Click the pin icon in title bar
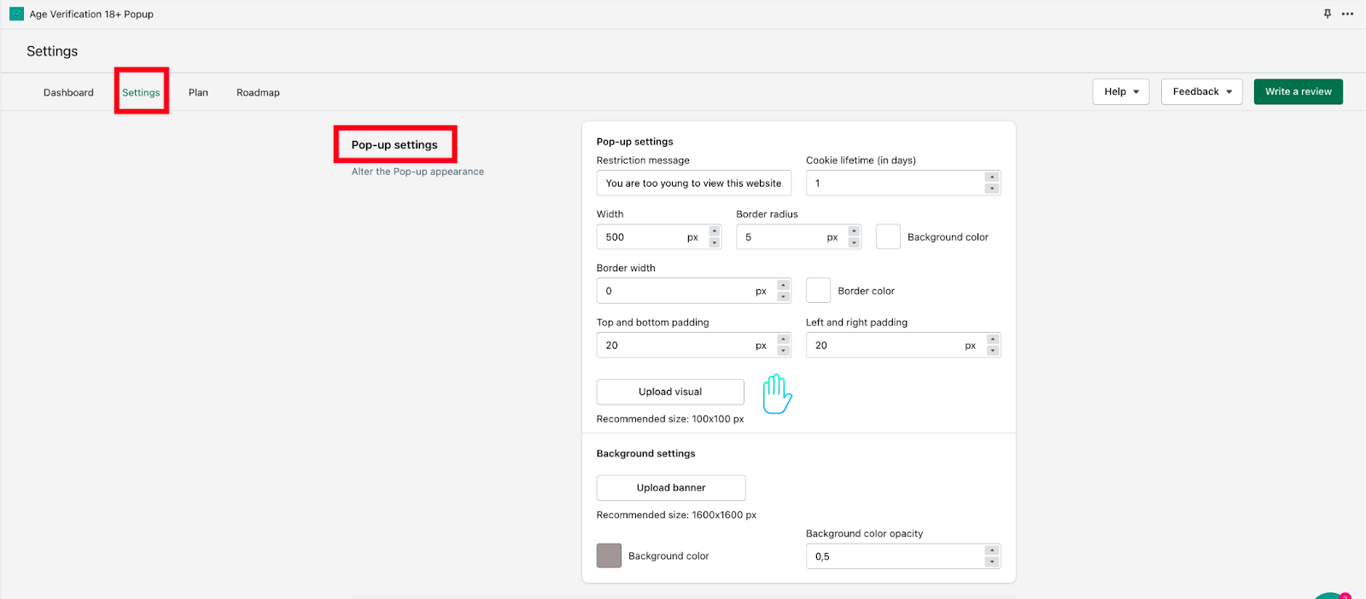This screenshot has width=1366, height=599. pos(1327,14)
